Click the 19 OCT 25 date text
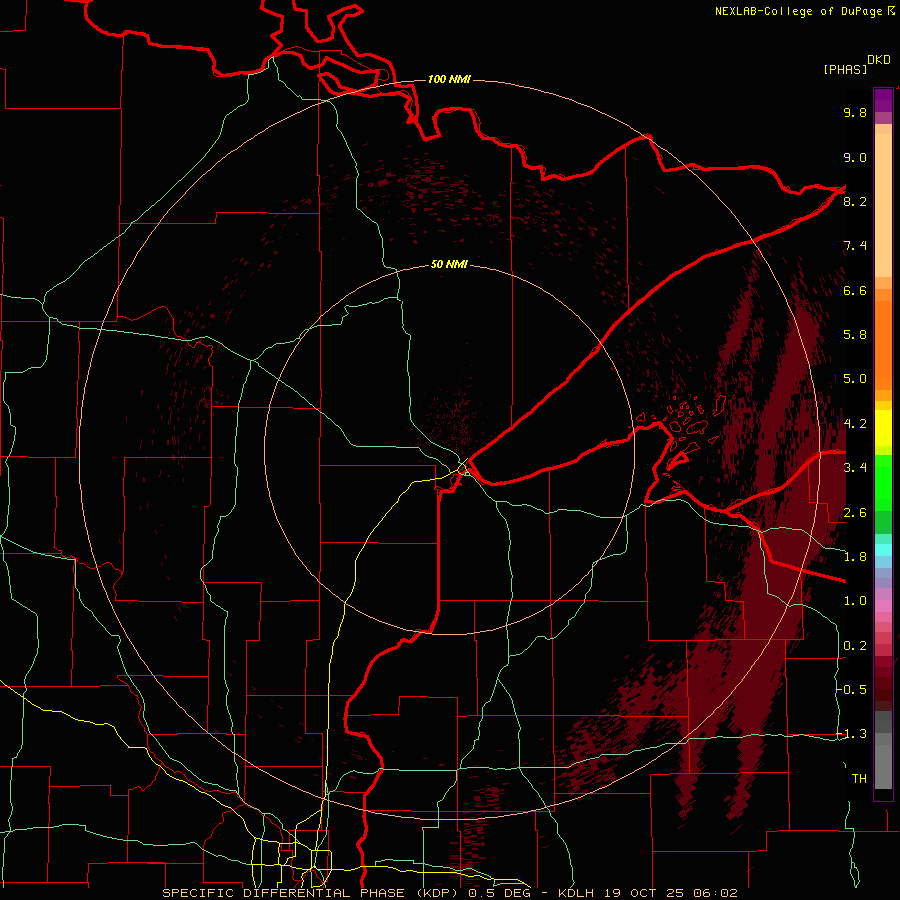900x900 pixels. tap(645, 893)
